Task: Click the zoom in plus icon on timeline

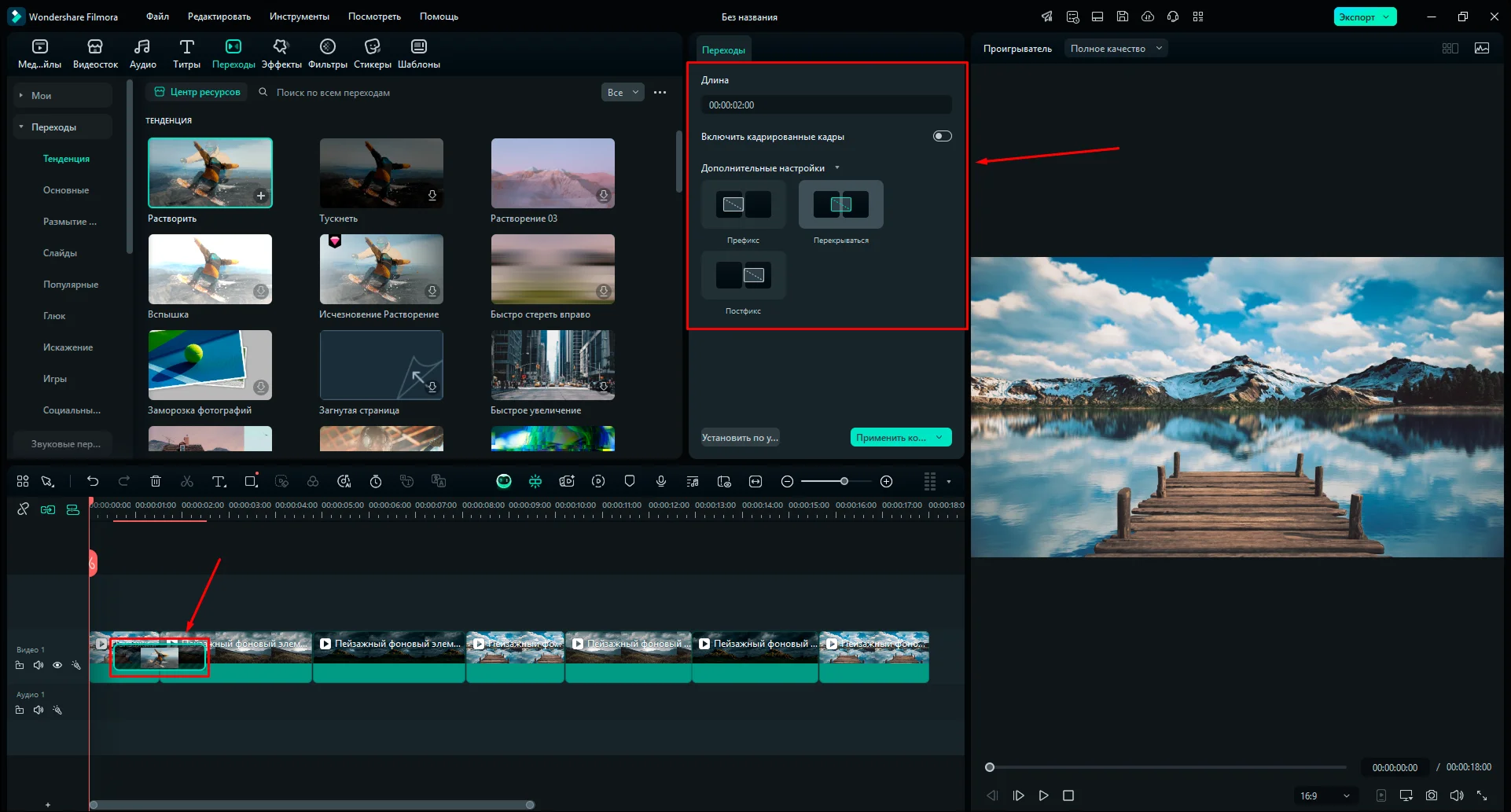Action: coord(886,481)
